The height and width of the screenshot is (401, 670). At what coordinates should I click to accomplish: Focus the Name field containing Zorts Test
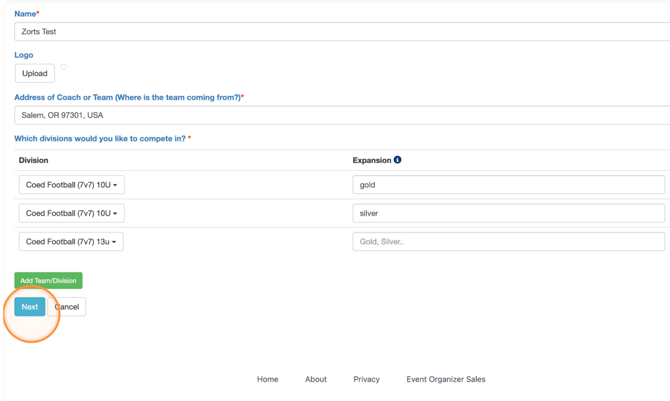[340, 32]
